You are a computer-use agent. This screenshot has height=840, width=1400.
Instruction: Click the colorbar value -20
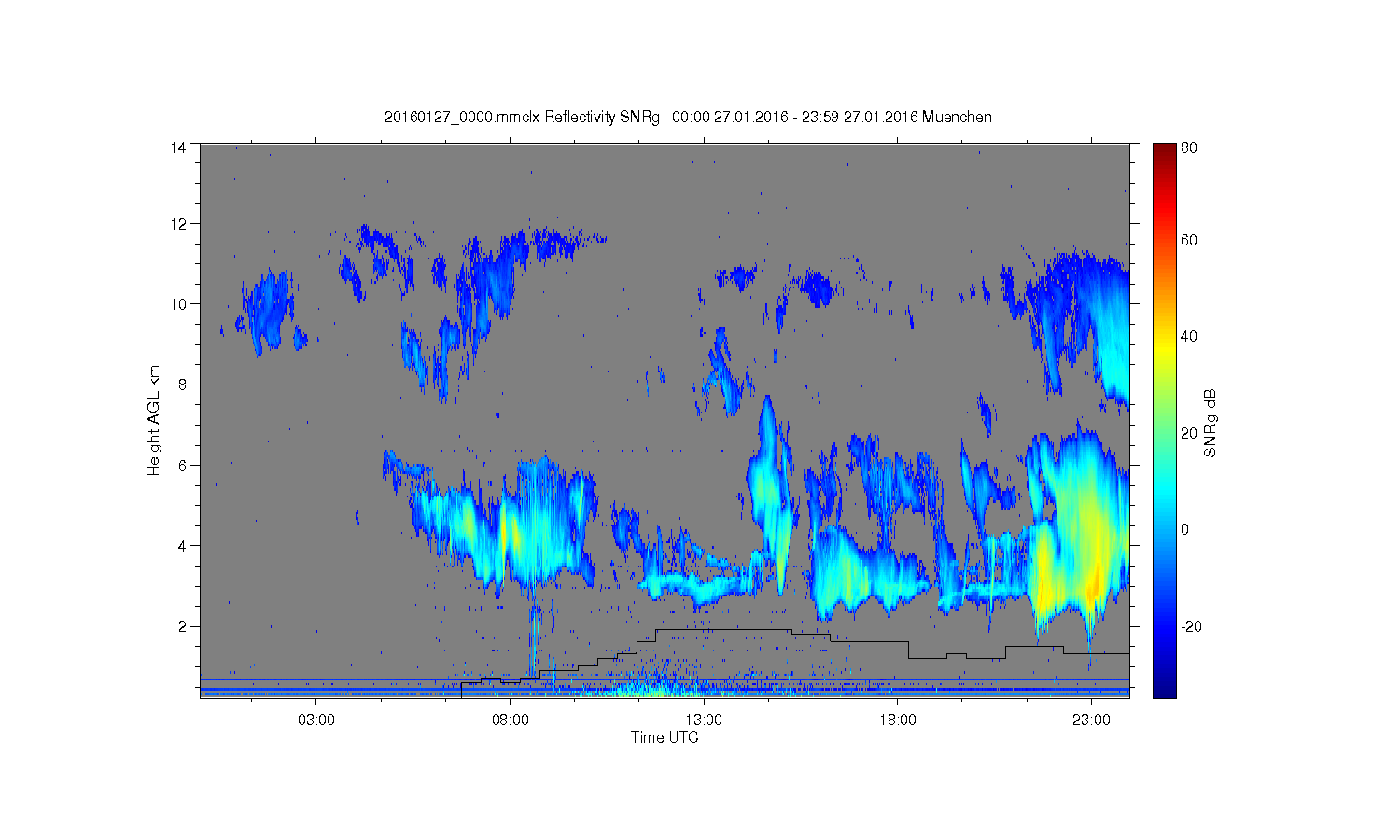[x=1191, y=626]
